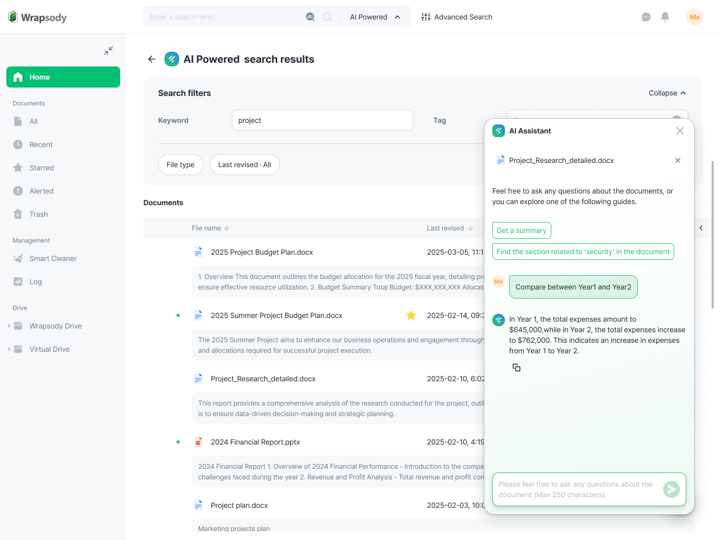Open the File type filter
This screenshot has height=540, width=720.
pos(180,164)
